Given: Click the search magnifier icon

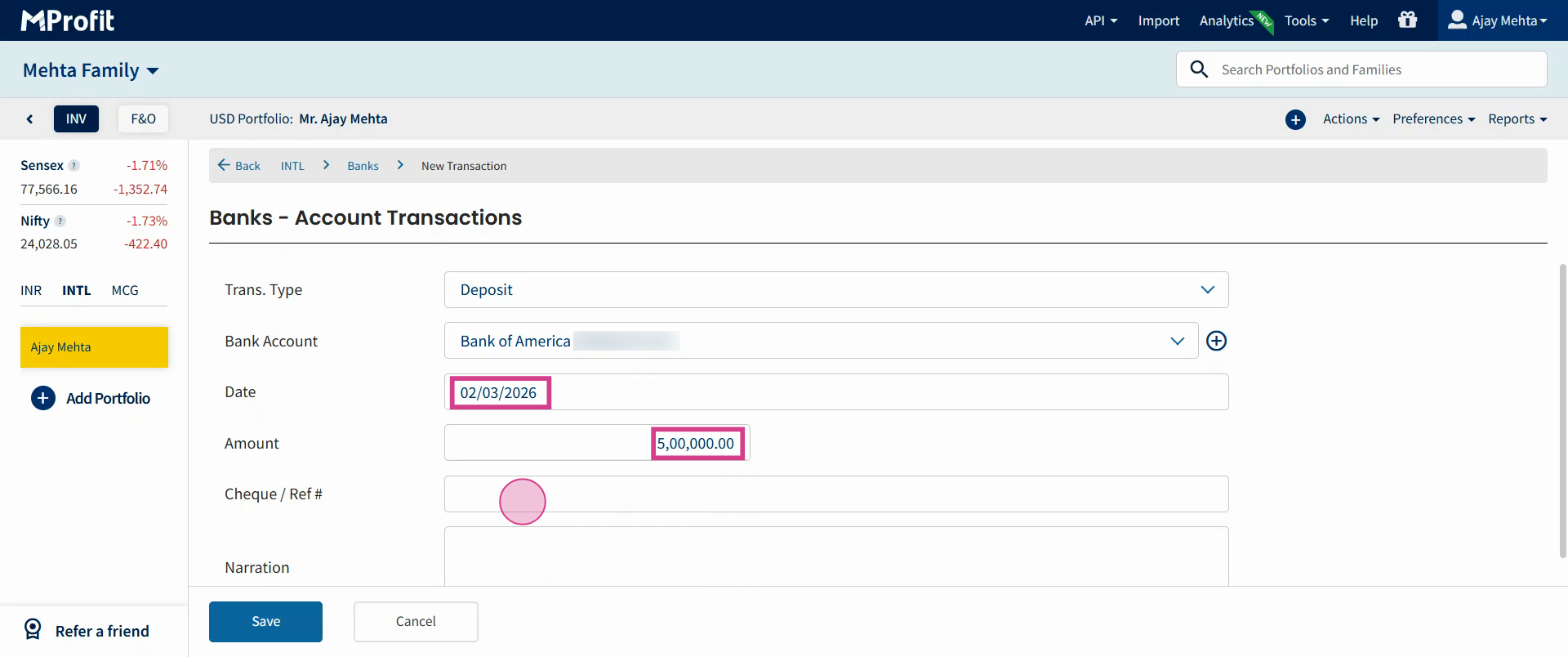Looking at the screenshot, I should click(1199, 69).
